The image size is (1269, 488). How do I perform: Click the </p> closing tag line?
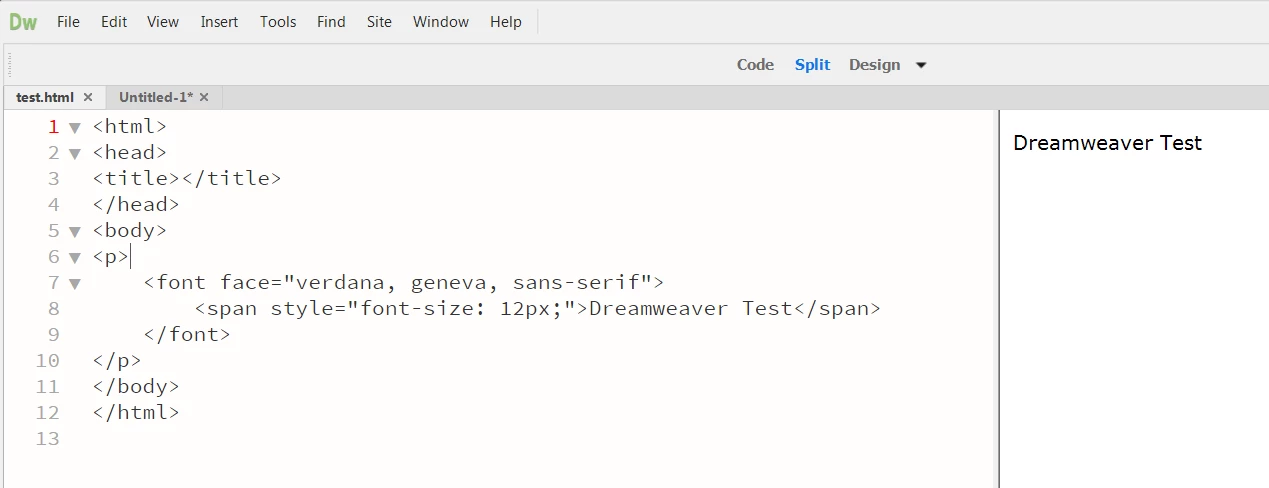coord(117,361)
